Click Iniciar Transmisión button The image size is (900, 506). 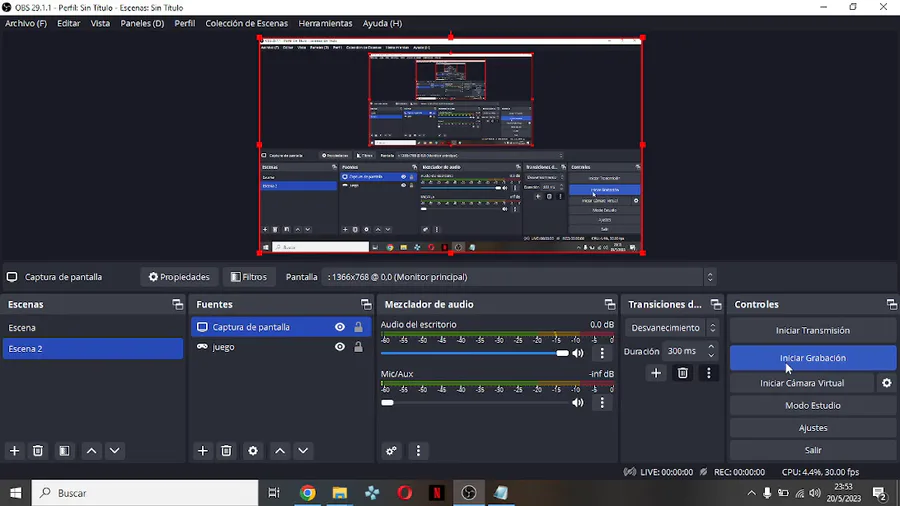click(x=813, y=330)
